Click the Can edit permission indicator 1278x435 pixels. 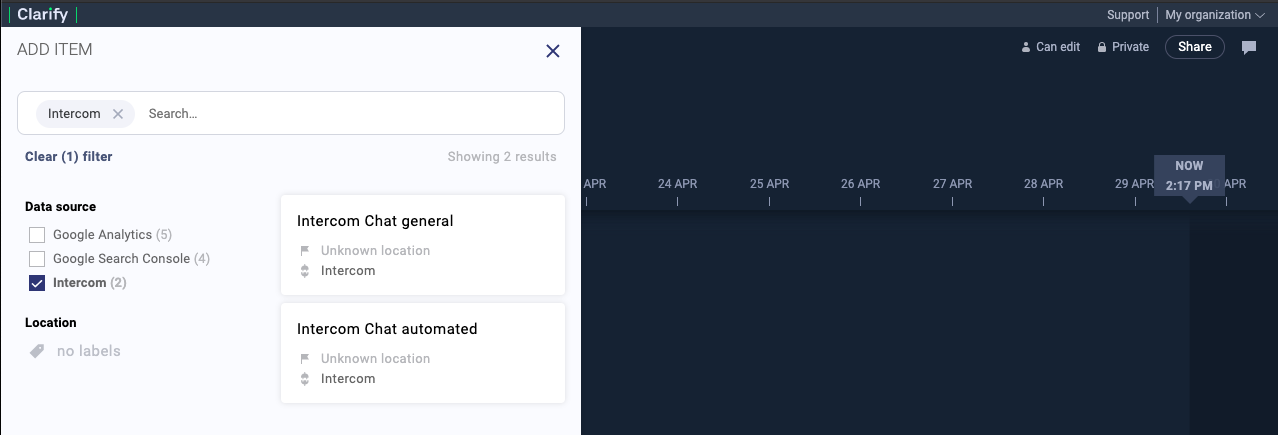tap(1050, 47)
